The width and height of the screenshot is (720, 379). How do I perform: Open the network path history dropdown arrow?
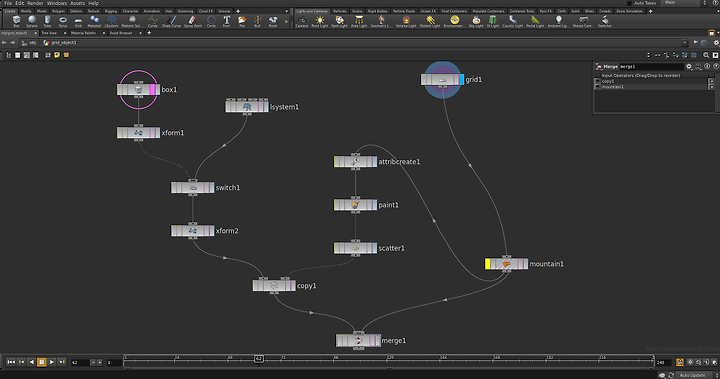(x=684, y=43)
